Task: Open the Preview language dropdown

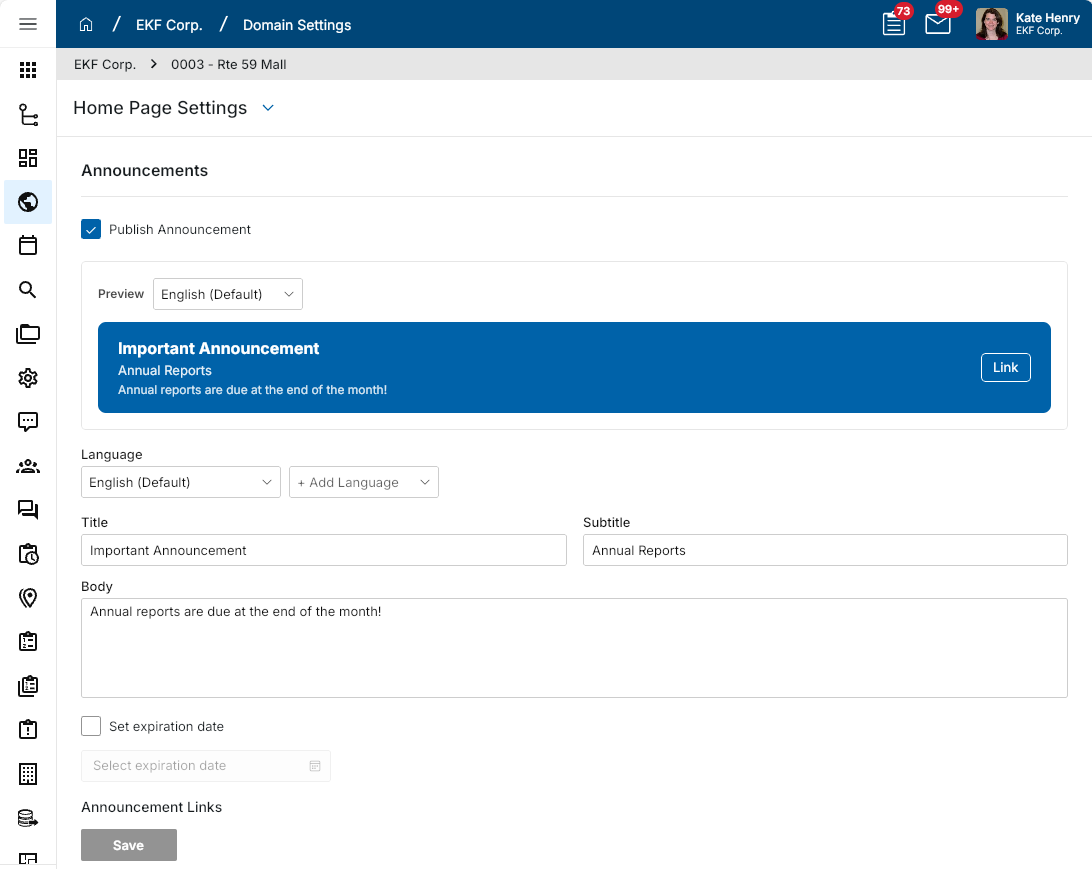Action: (227, 294)
